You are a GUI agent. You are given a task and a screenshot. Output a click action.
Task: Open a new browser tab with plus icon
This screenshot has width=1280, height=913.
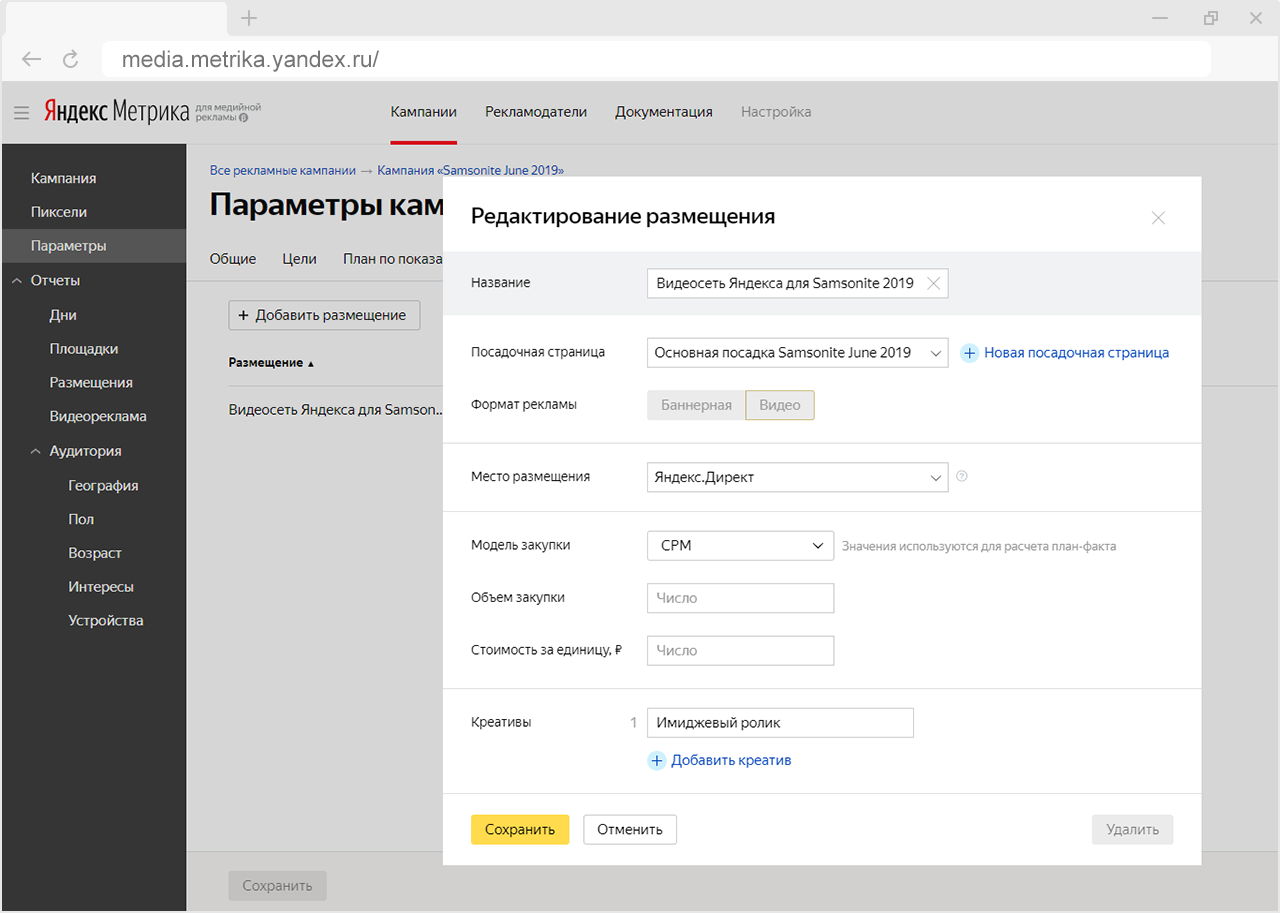point(249,18)
